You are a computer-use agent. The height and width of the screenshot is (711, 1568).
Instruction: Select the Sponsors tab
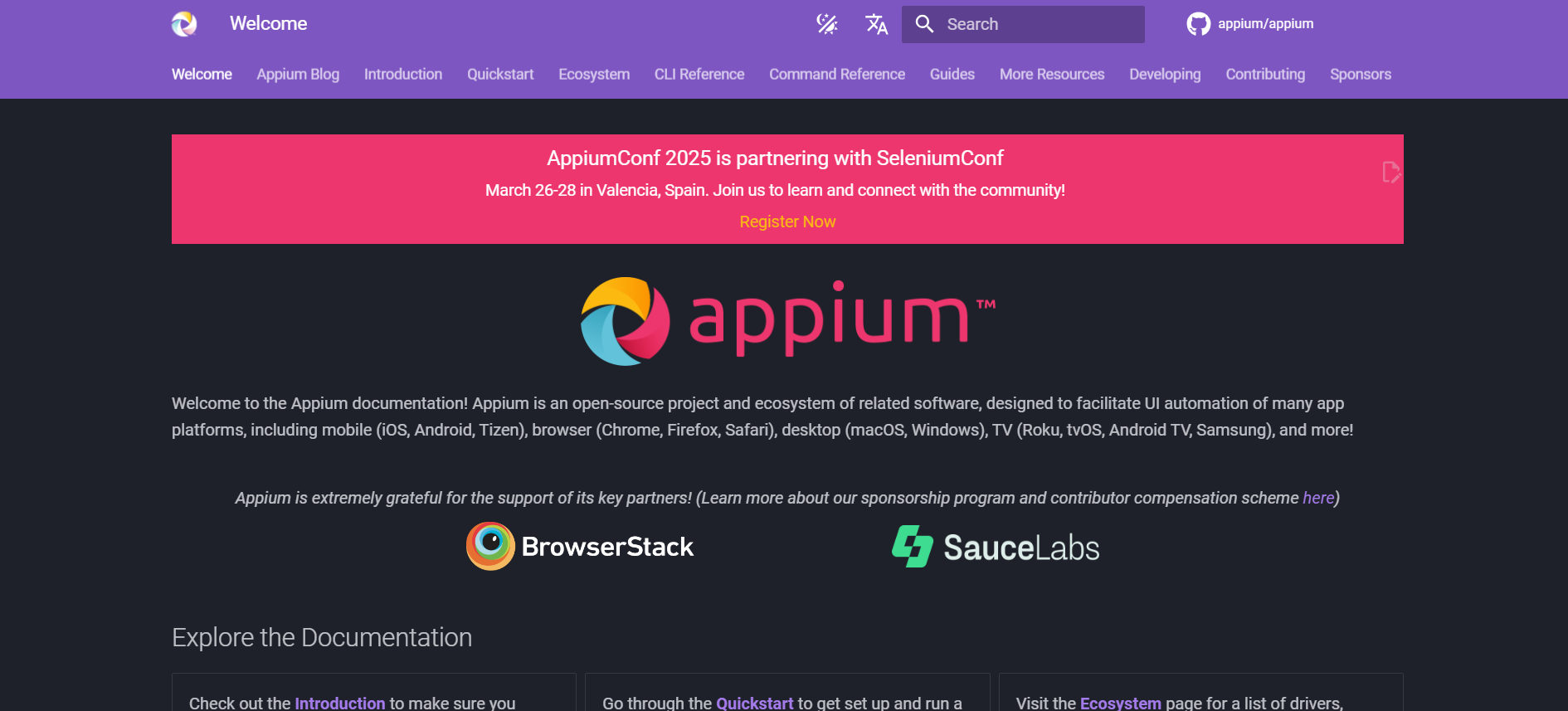tap(1361, 74)
